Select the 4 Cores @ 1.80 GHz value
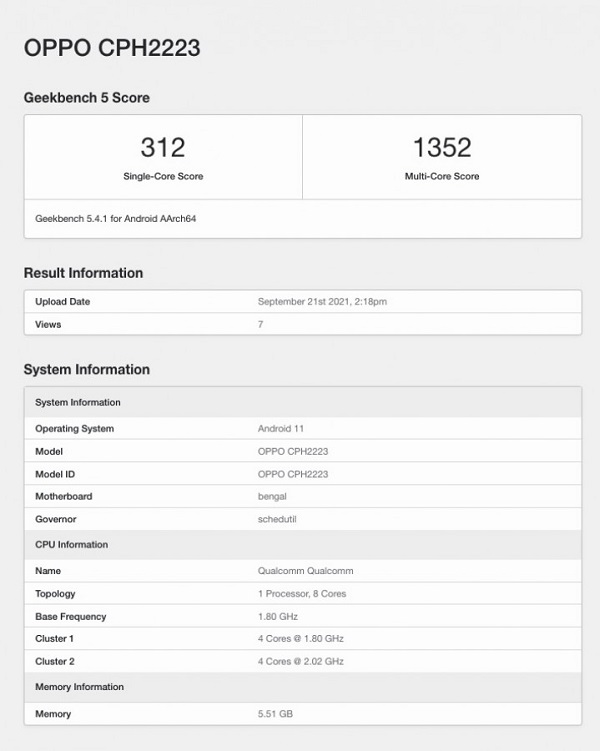600x751 pixels. click(301, 639)
